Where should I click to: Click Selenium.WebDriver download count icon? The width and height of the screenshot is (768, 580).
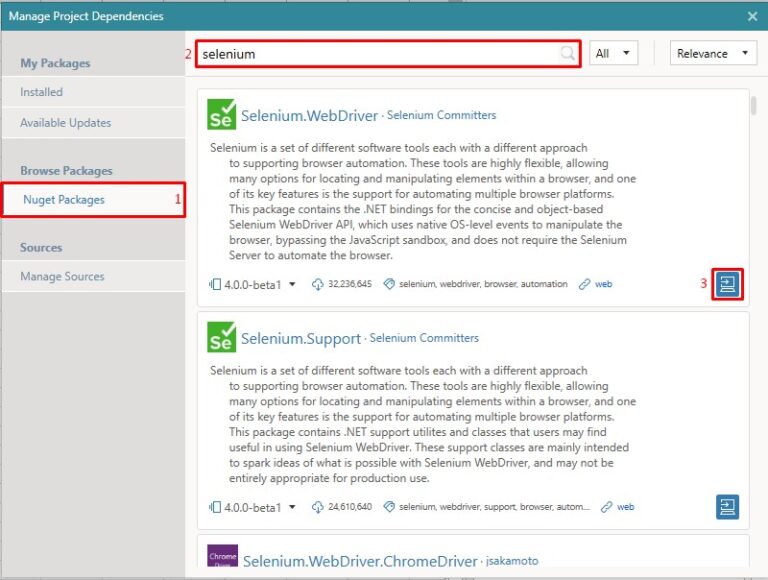(317, 284)
